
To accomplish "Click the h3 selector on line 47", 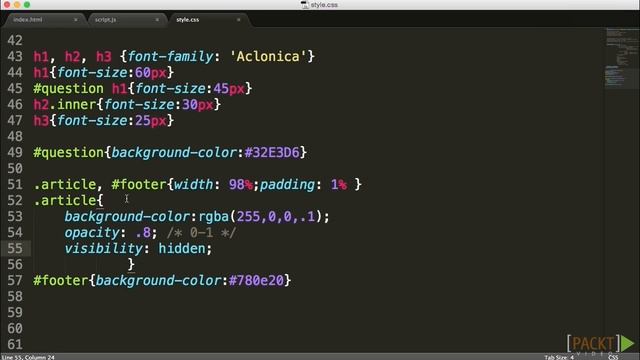I will (41, 120).
